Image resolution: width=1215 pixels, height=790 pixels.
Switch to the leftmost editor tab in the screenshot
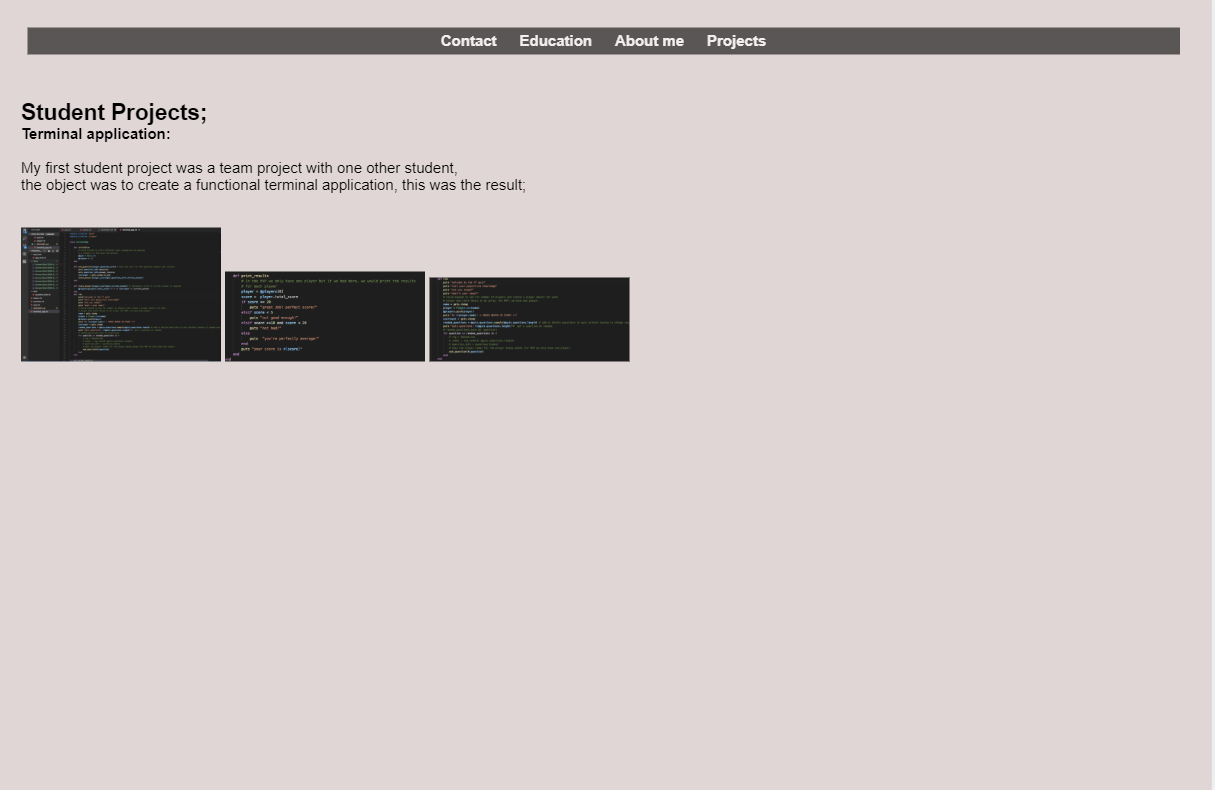click(68, 230)
